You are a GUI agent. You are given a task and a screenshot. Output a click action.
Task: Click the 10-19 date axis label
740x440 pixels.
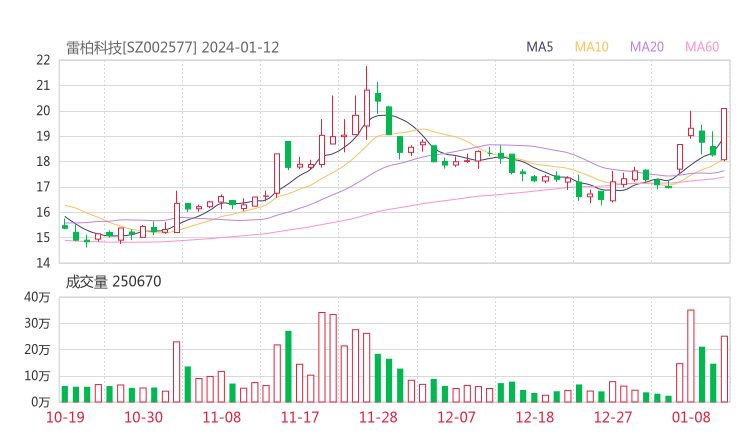coord(65,417)
